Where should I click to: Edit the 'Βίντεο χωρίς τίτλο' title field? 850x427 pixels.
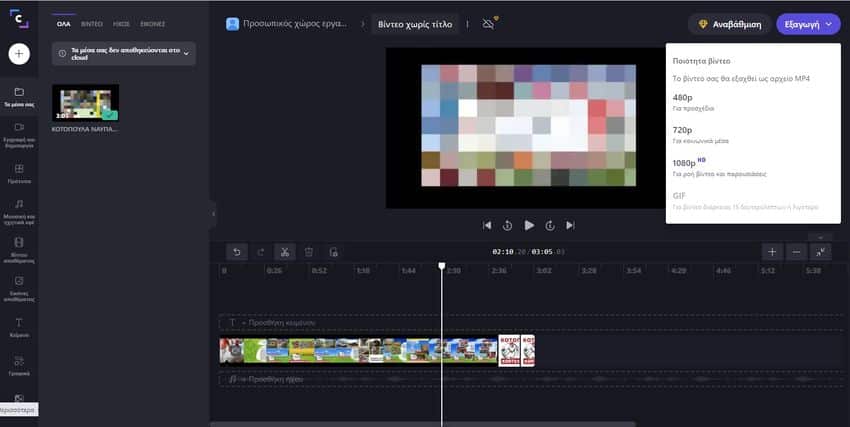[x=415, y=24]
